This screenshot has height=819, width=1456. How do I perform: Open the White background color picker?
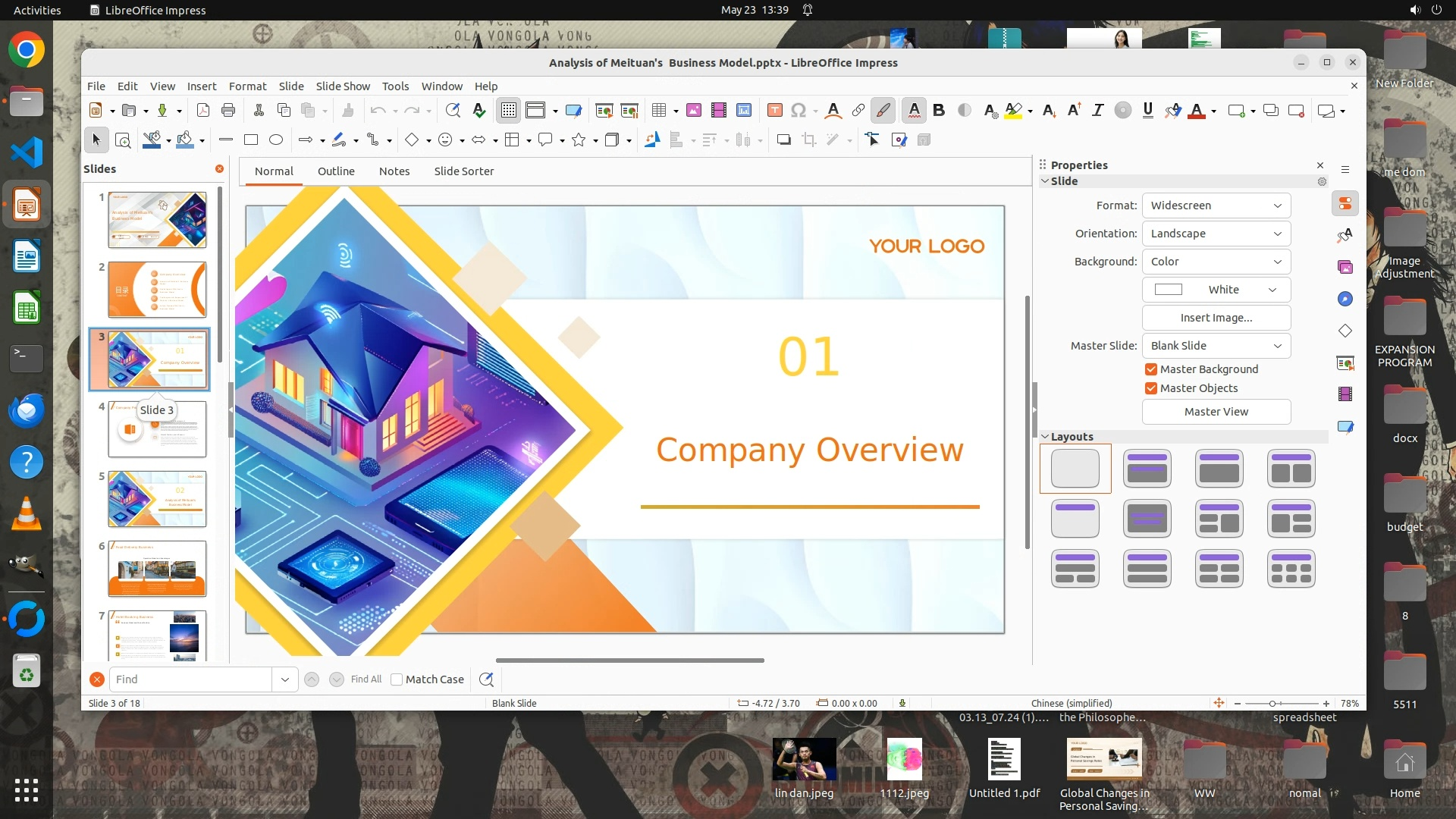tap(1216, 290)
